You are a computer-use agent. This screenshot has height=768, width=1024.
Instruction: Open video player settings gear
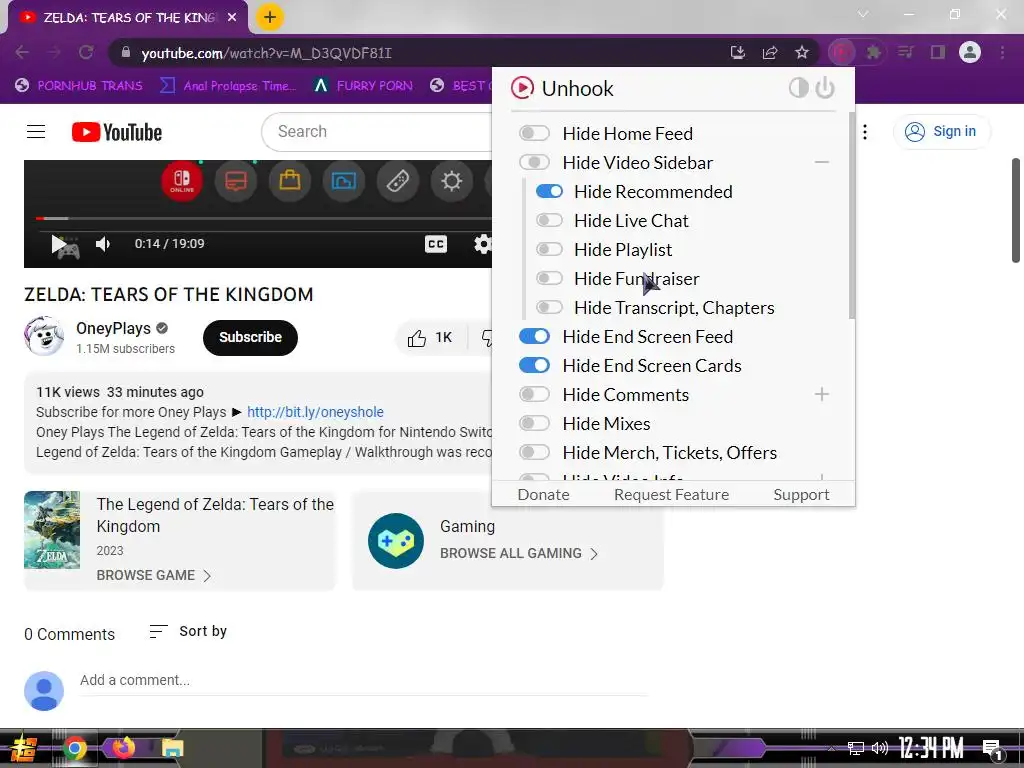tap(483, 244)
